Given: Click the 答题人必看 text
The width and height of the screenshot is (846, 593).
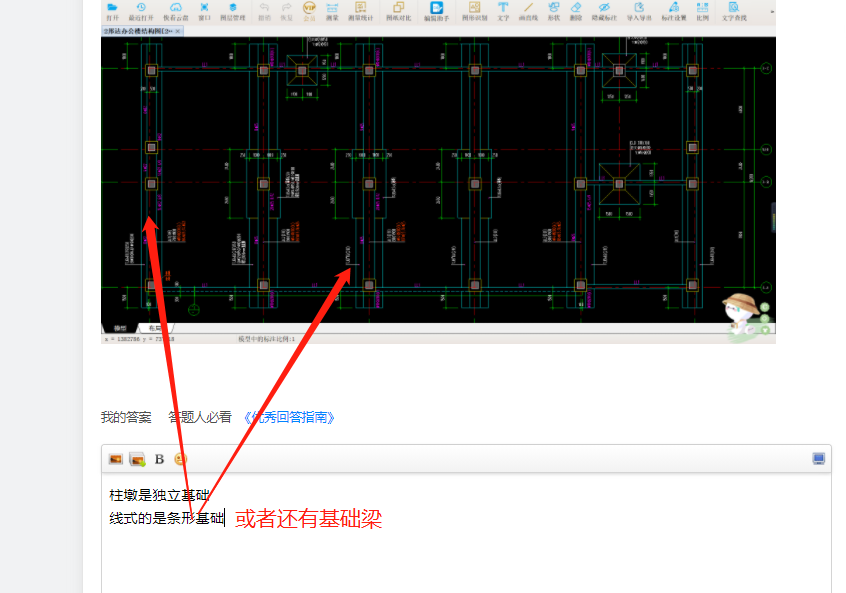Looking at the screenshot, I should pos(200,417).
